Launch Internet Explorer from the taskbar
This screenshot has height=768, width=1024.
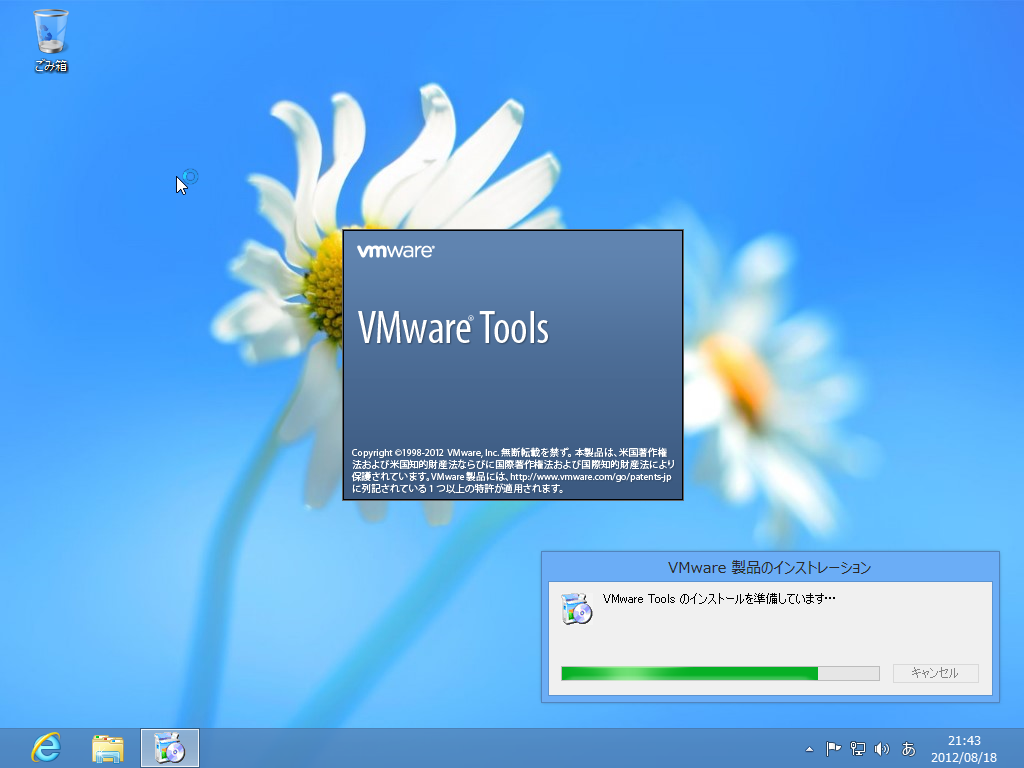46,748
